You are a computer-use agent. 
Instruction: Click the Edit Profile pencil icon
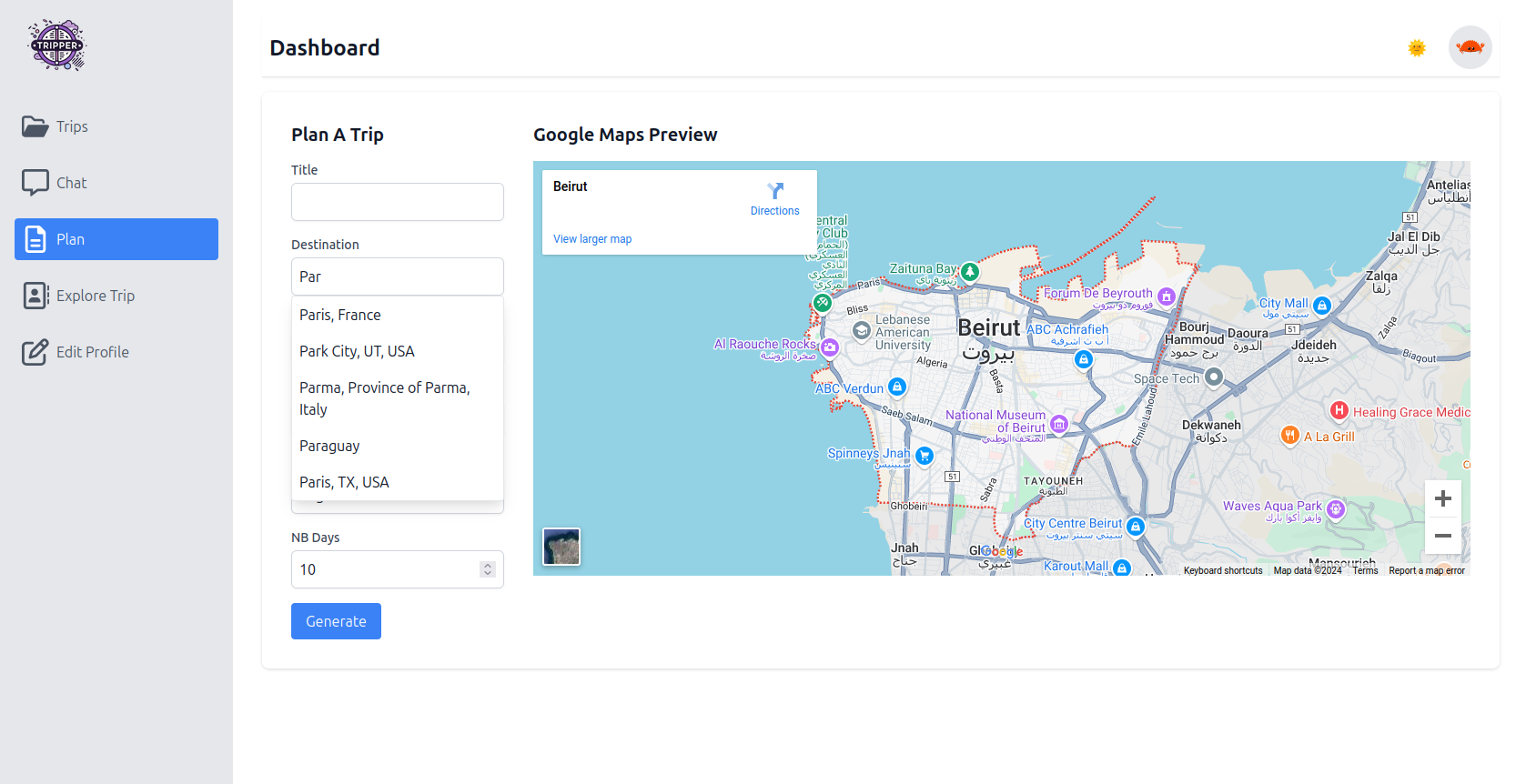tap(35, 352)
